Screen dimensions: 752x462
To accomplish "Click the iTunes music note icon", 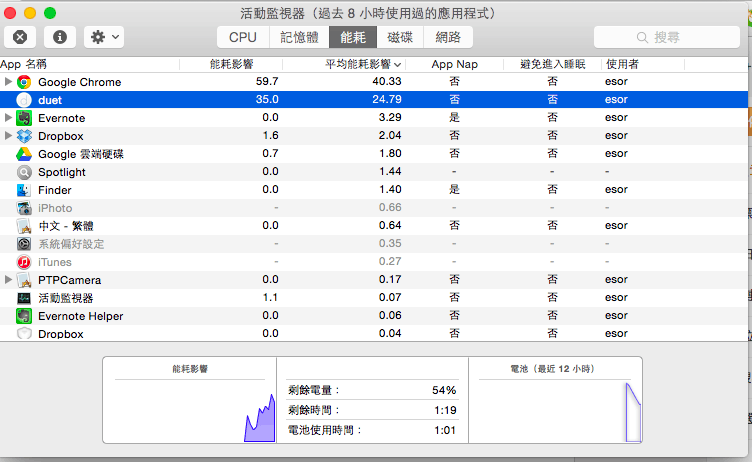I will tap(24, 262).
